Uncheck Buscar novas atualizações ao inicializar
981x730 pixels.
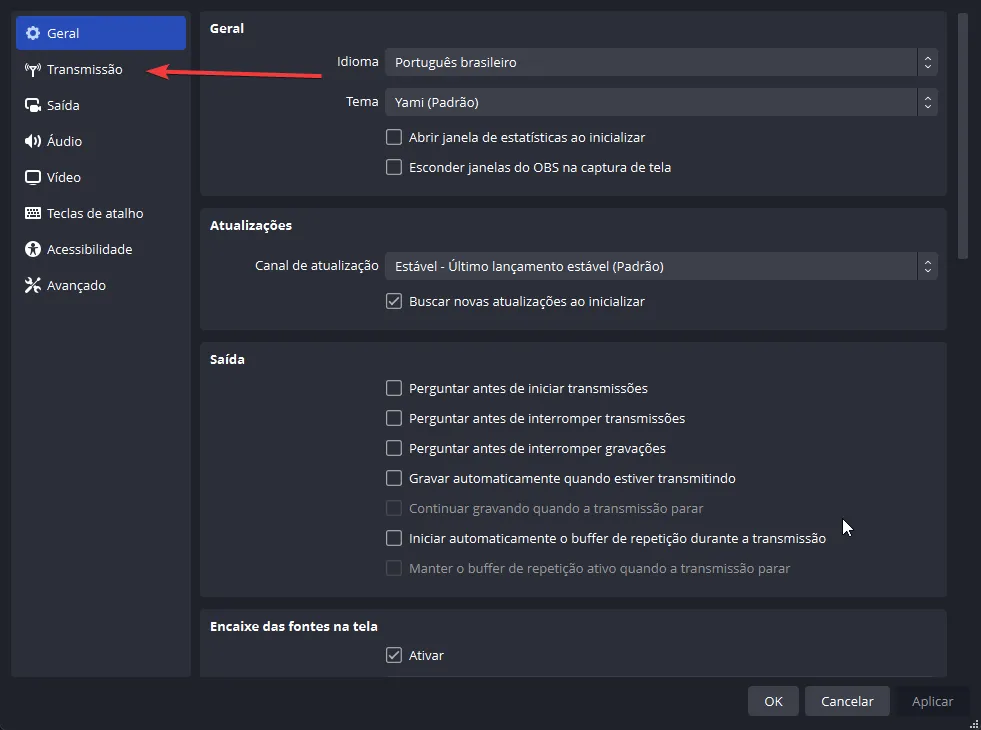[x=394, y=301]
